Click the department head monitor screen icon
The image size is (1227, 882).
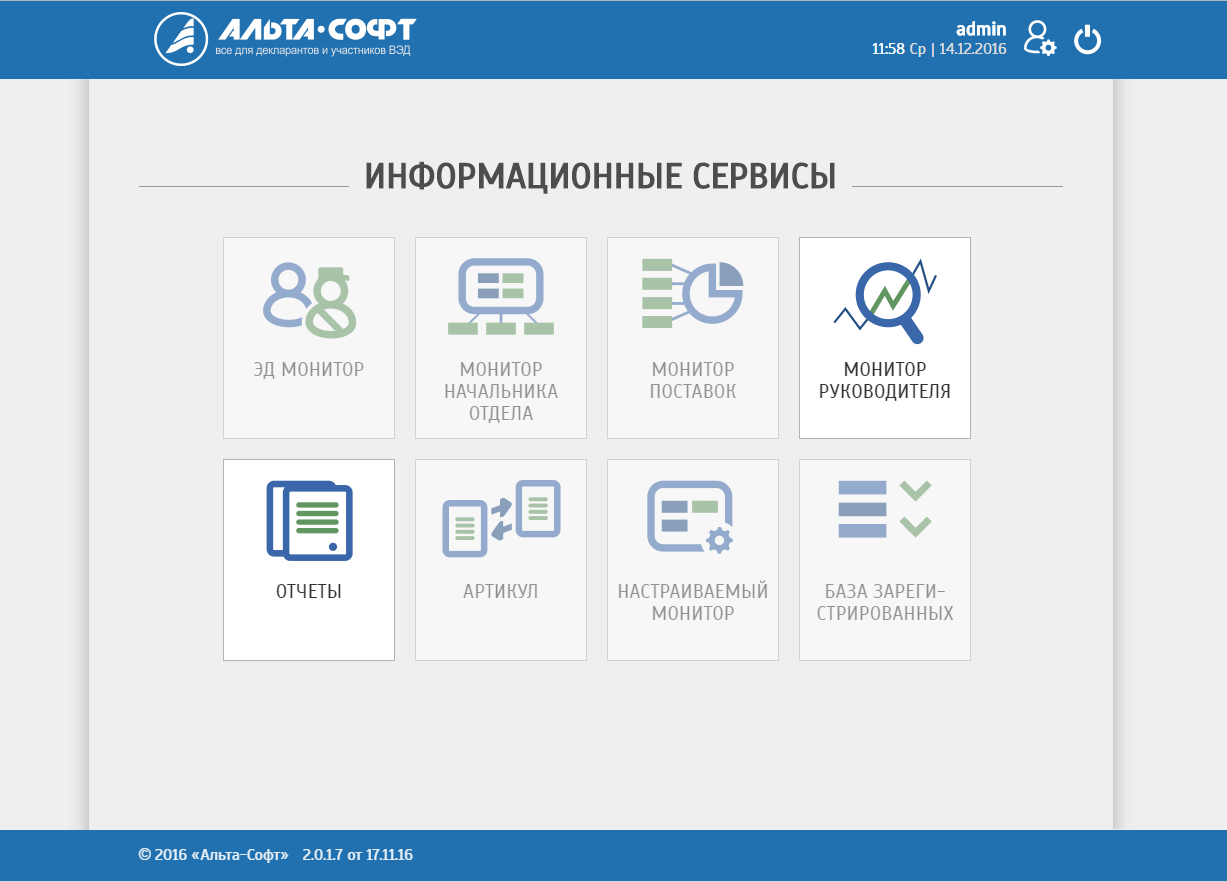point(500,297)
